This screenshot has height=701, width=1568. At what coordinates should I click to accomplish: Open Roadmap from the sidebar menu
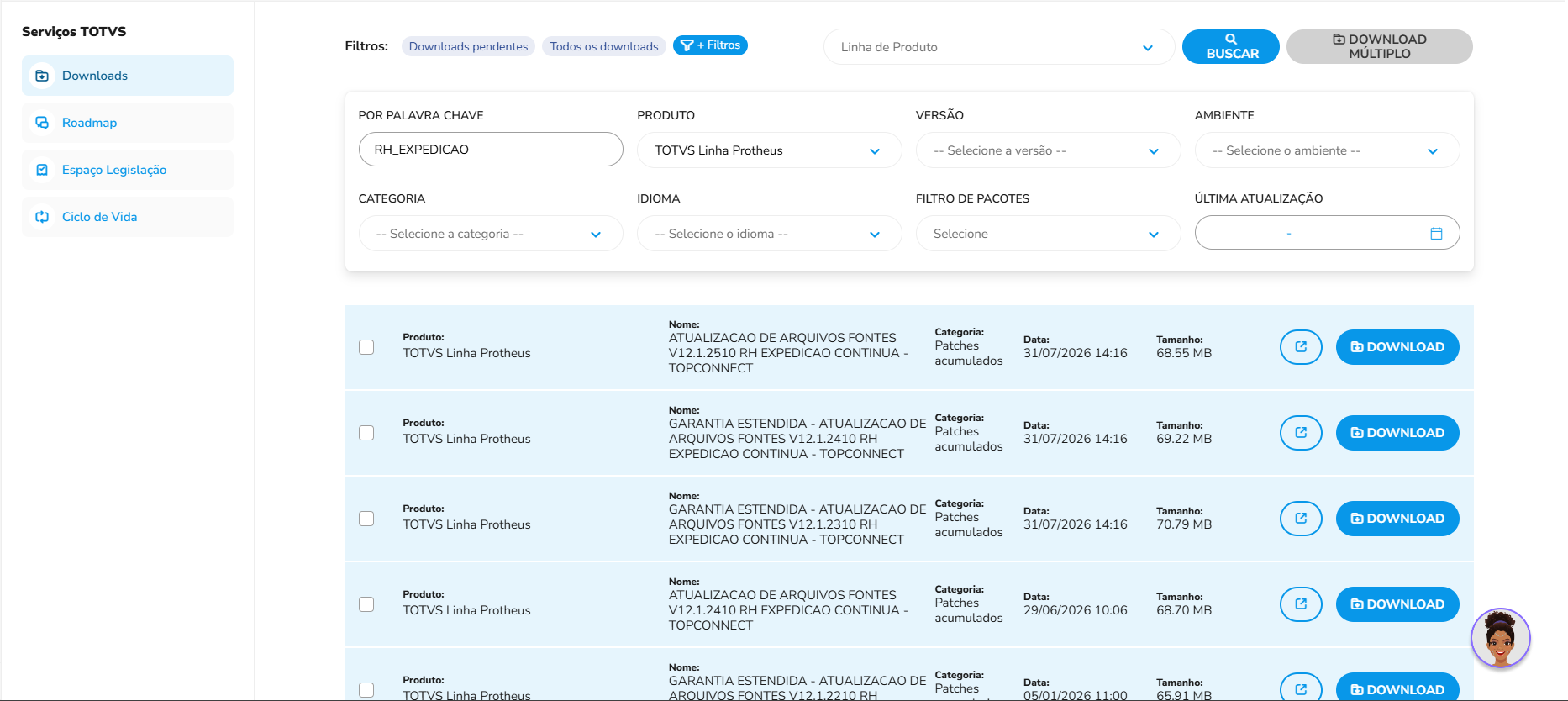tap(128, 123)
